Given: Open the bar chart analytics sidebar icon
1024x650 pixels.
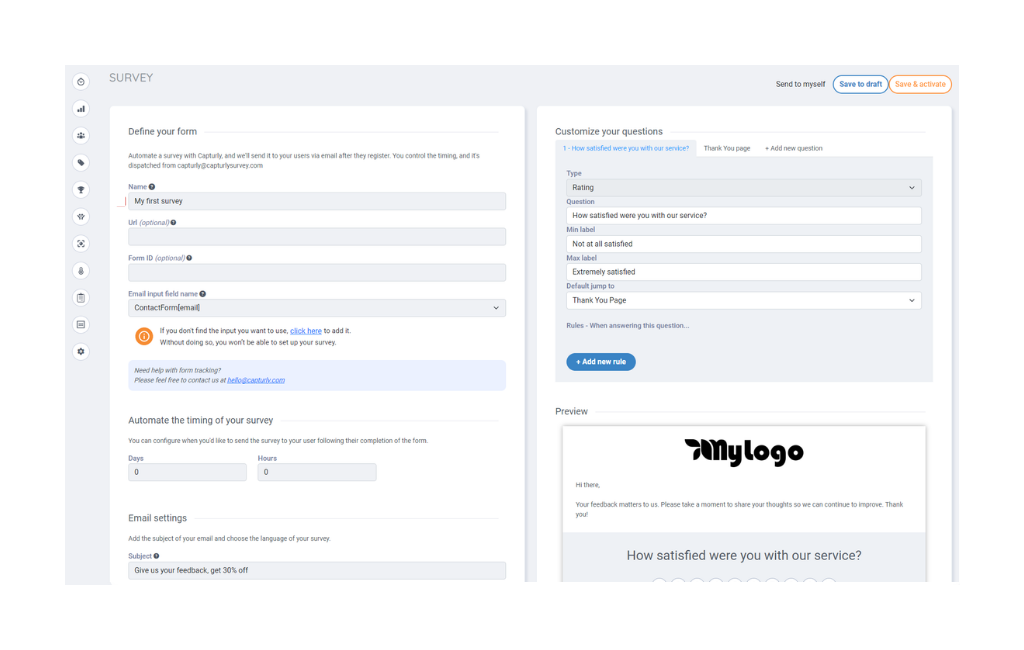Looking at the screenshot, I should coord(81,109).
